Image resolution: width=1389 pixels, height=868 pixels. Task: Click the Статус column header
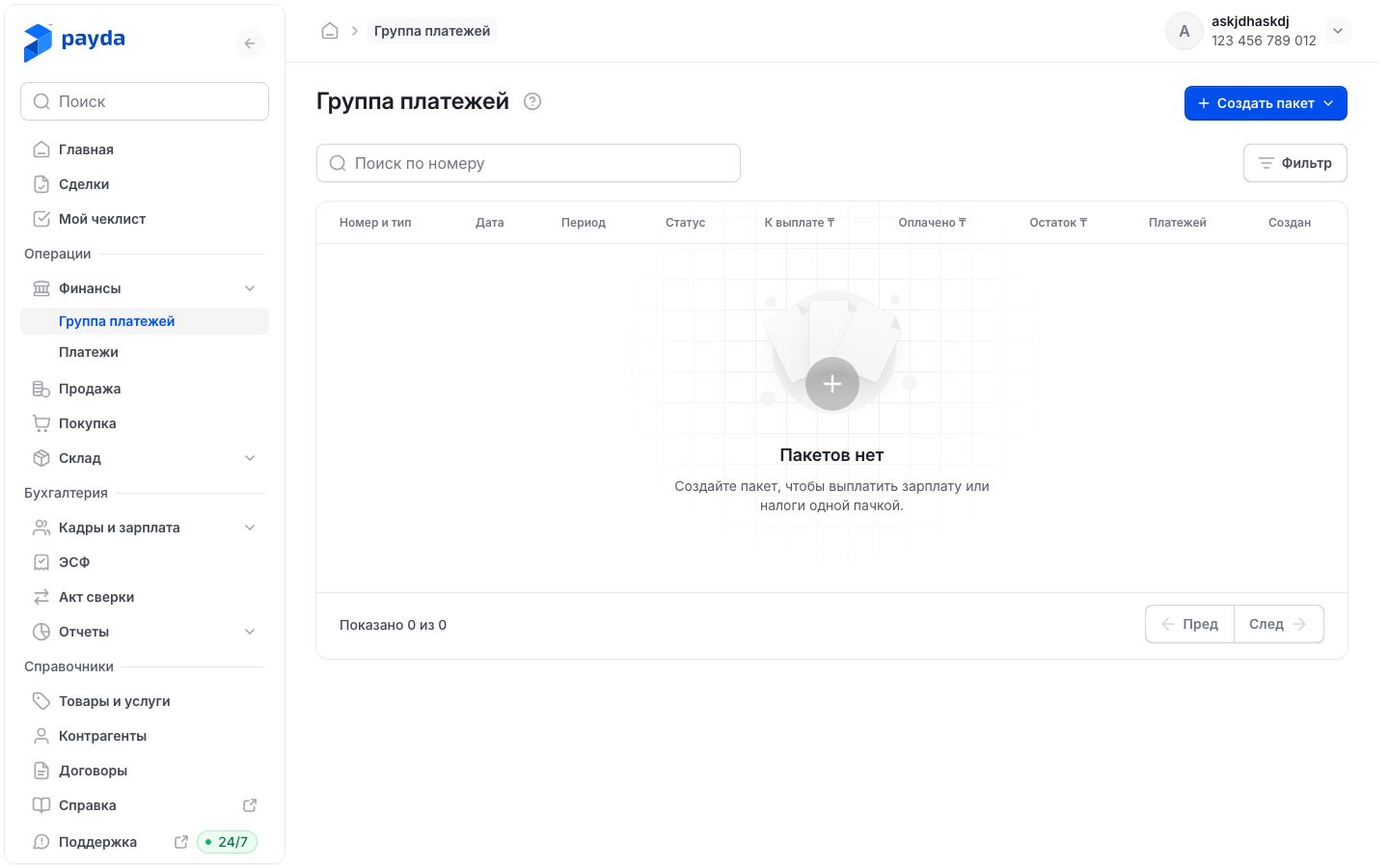(686, 223)
